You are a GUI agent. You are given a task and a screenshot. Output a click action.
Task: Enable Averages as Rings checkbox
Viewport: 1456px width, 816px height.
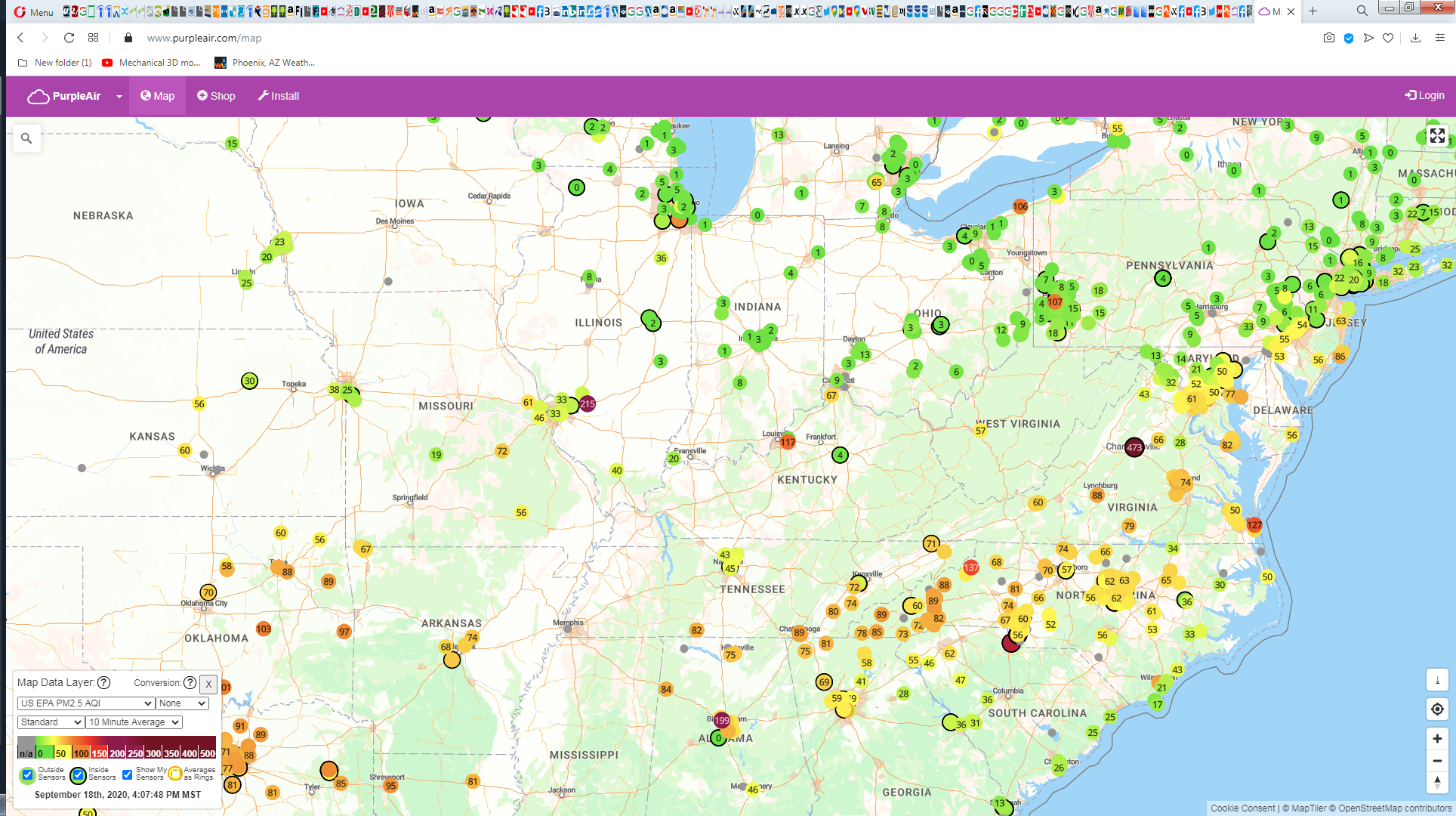click(x=175, y=774)
